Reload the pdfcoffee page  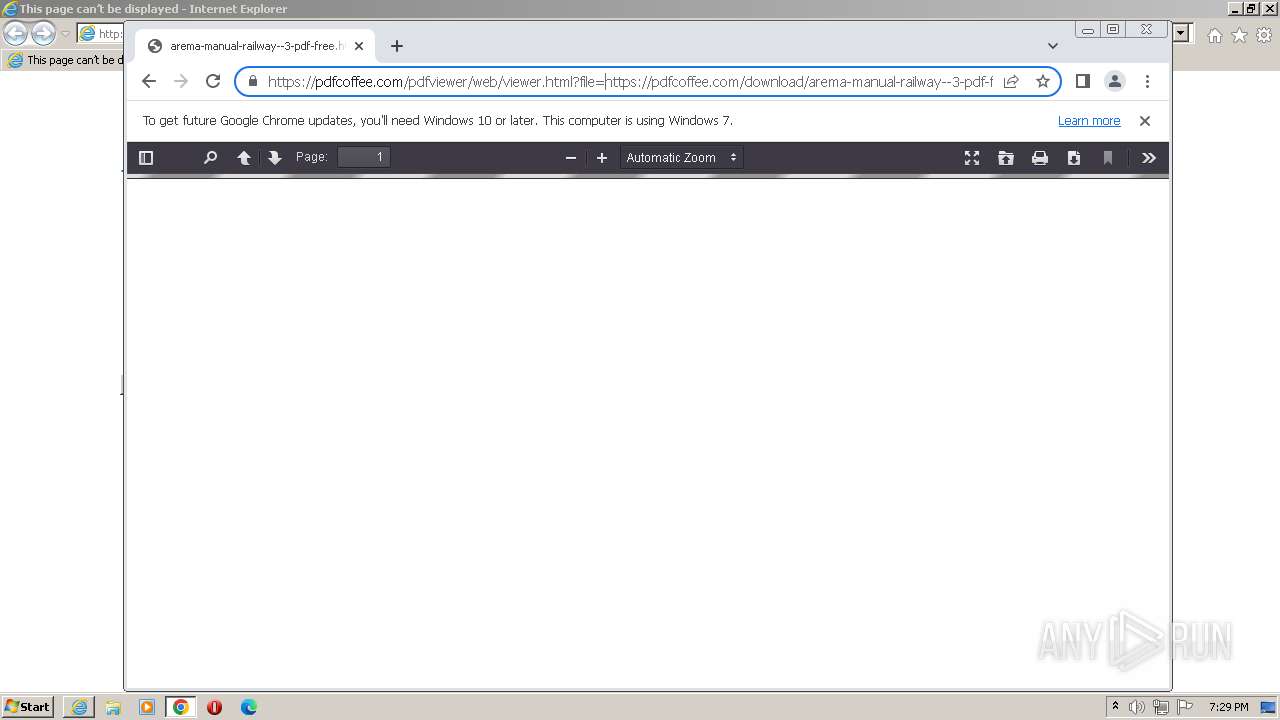pos(213,82)
